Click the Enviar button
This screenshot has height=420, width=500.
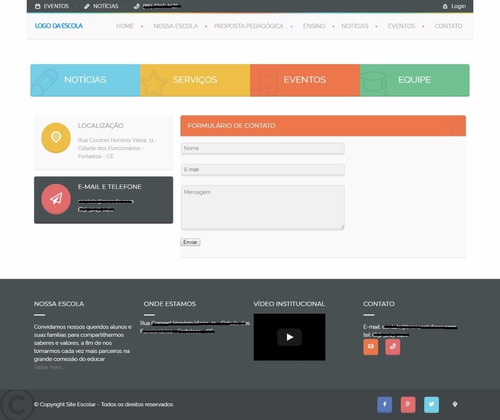190,242
